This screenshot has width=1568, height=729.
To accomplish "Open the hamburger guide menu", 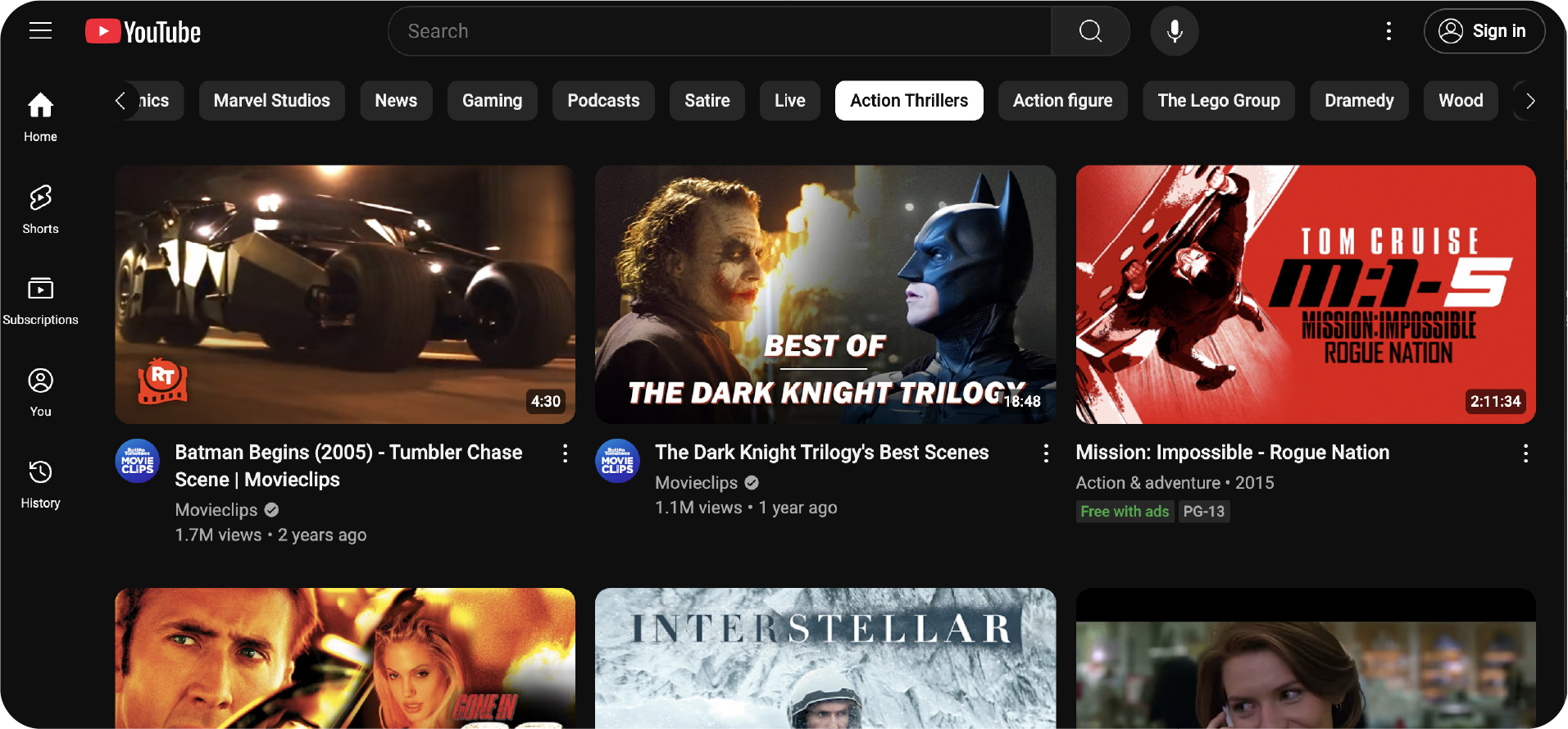I will 40,31.
